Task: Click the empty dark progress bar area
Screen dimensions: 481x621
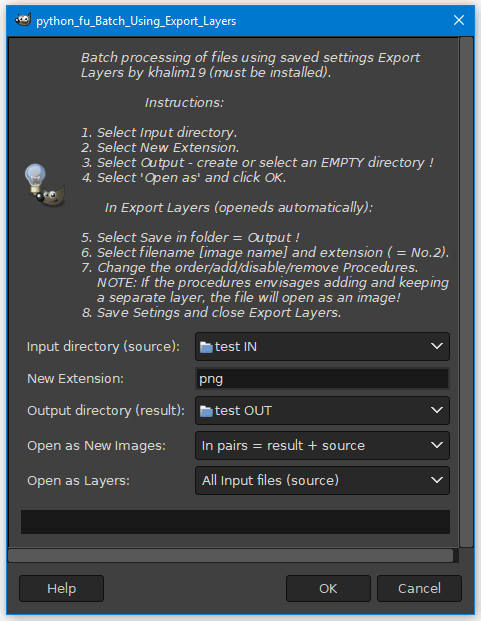Action: point(235,522)
